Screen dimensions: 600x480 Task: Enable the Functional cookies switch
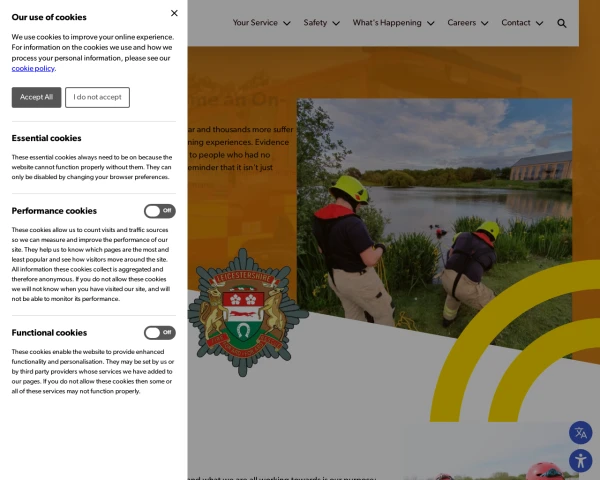pos(159,333)
